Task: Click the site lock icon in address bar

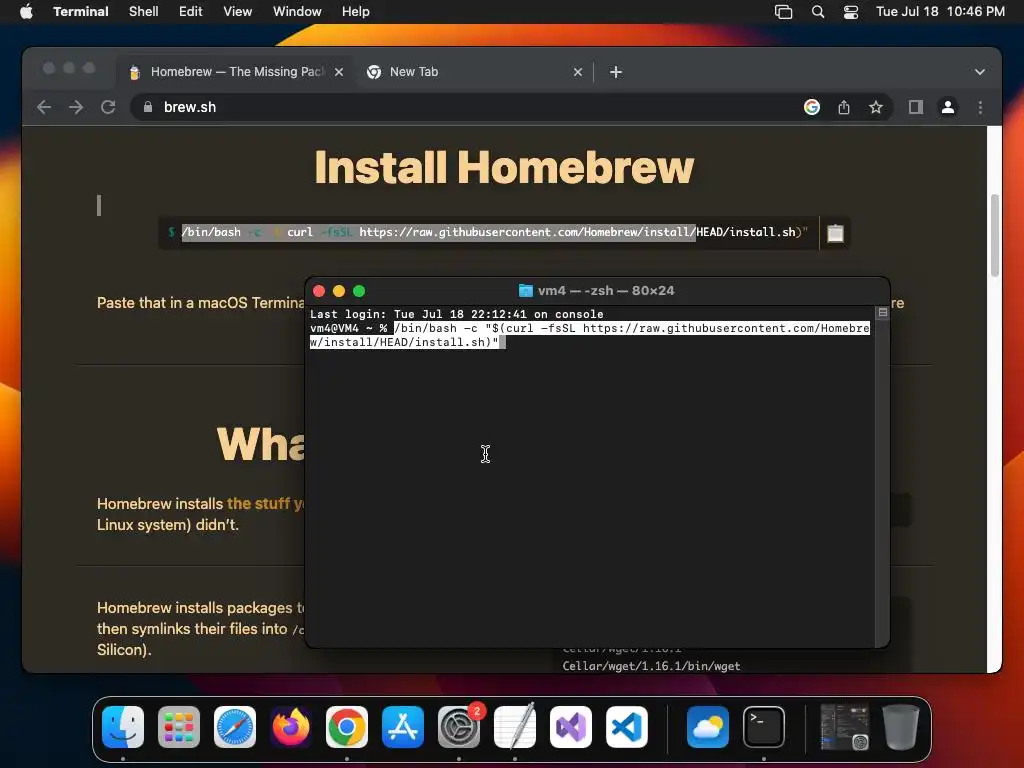Action: coord(148,107)
